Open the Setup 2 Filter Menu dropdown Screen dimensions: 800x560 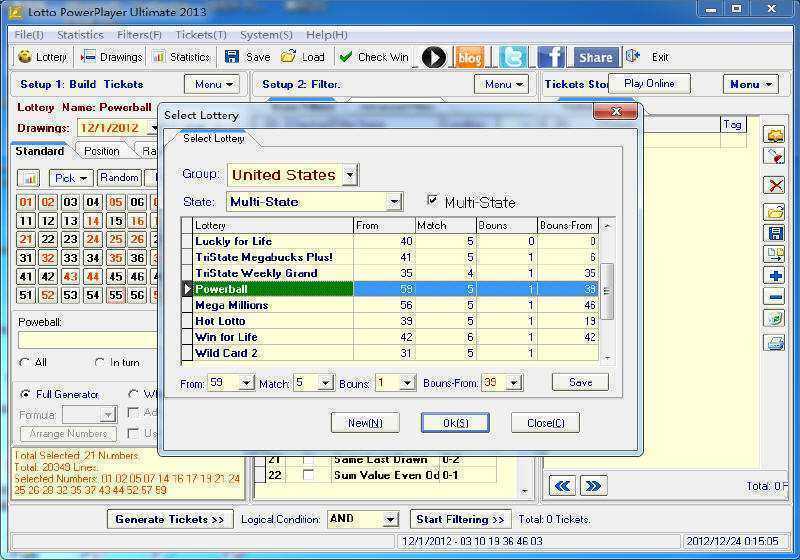(501, 84)
